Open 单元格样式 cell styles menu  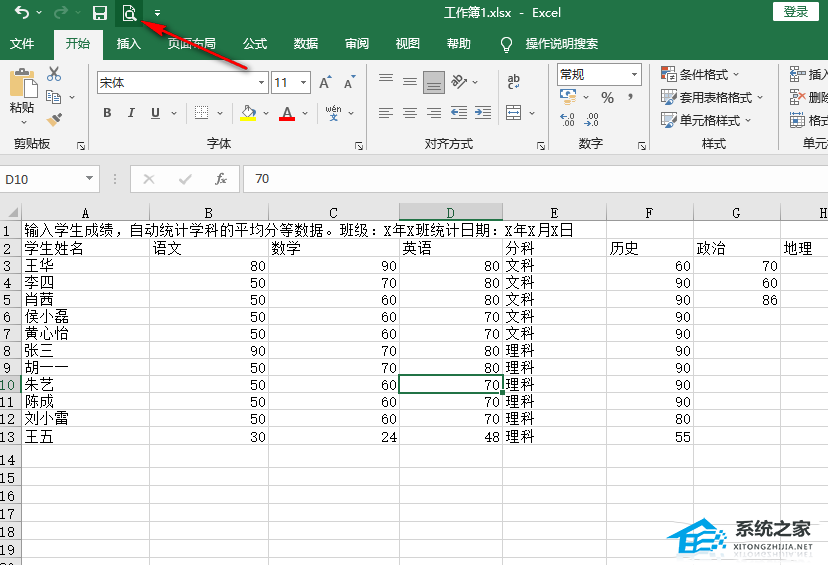tap(706, 120)
